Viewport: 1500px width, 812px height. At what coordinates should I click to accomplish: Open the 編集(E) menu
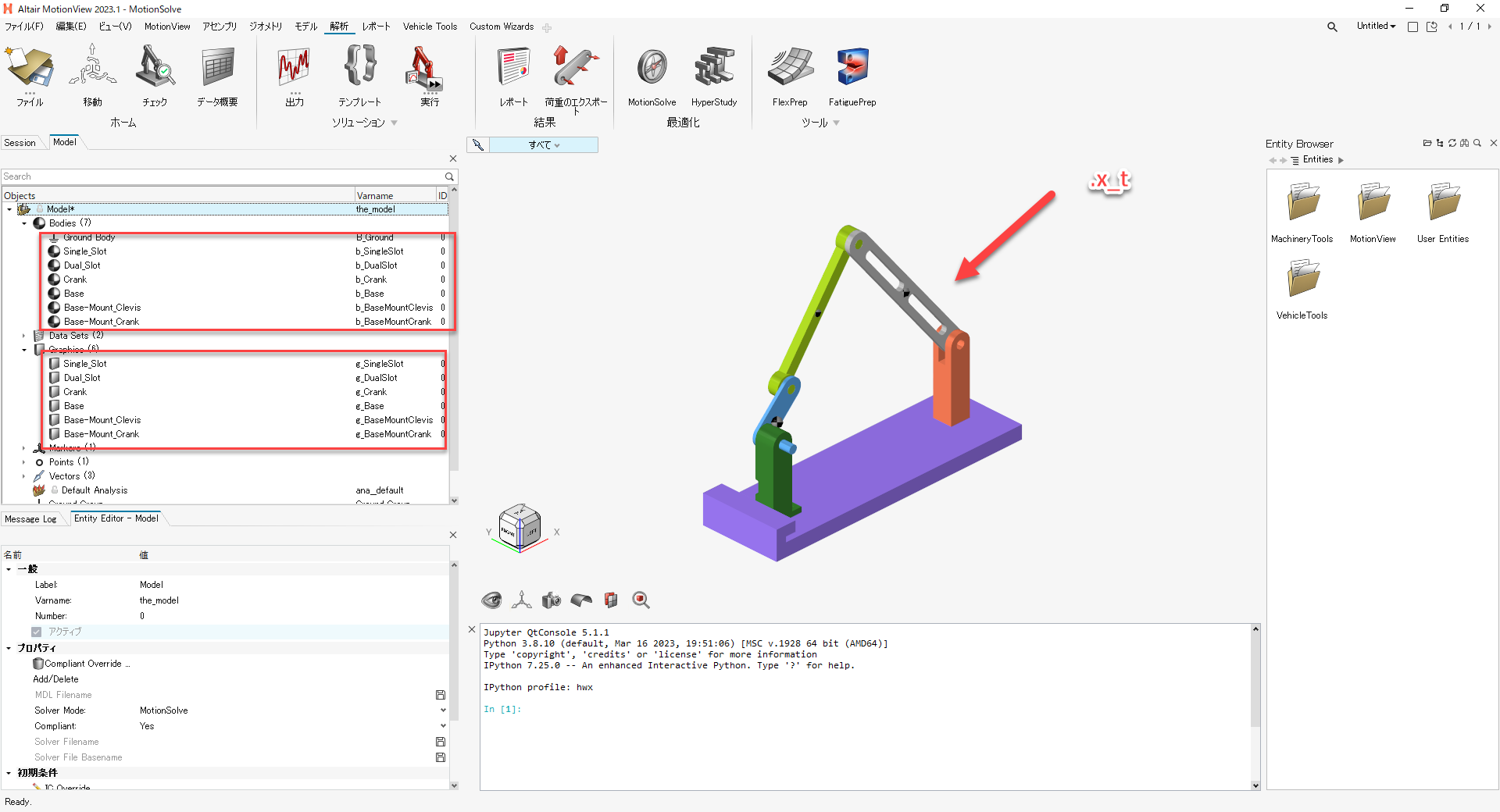71,27
